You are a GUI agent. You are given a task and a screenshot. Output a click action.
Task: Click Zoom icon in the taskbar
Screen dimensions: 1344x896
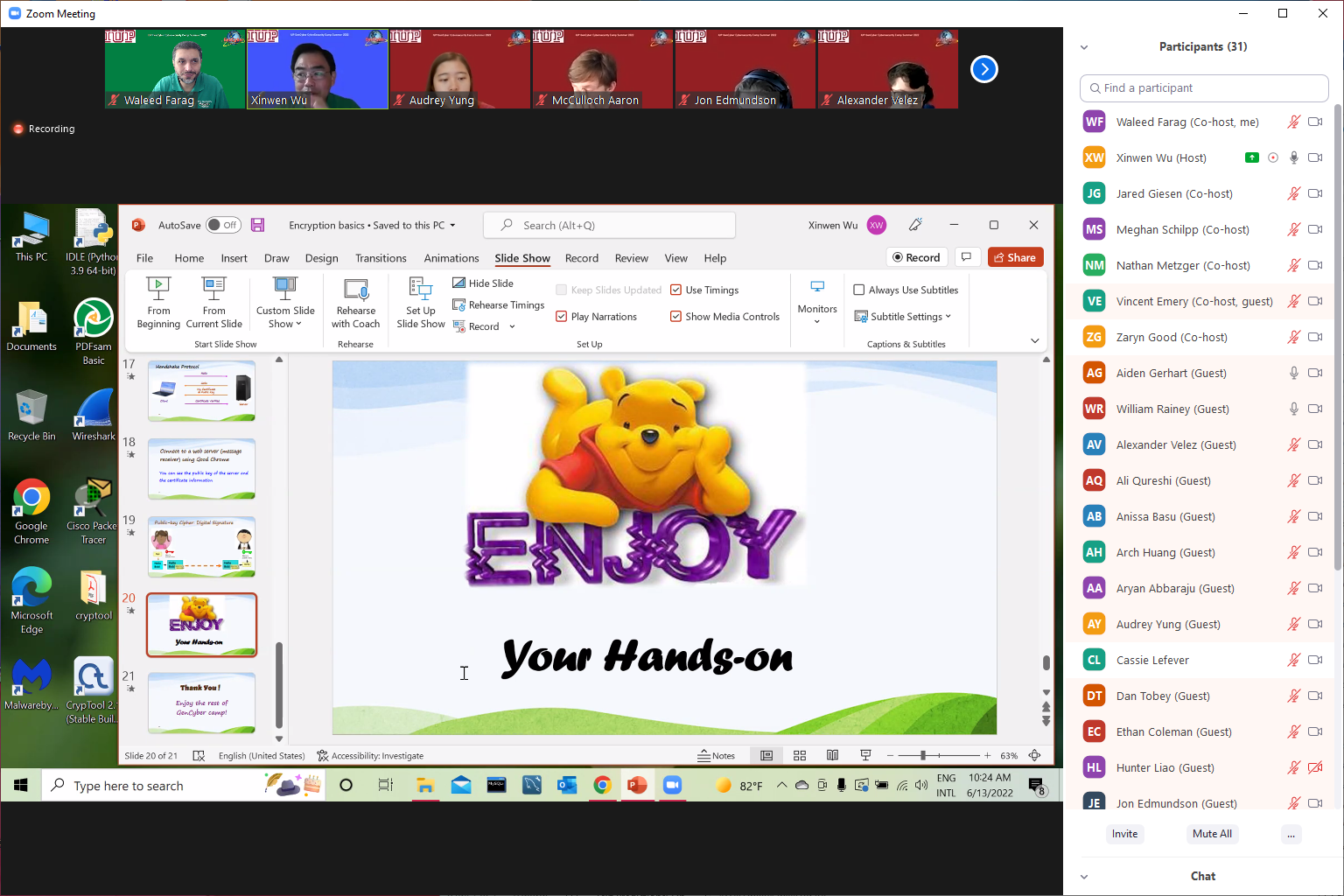coord(672,785)
